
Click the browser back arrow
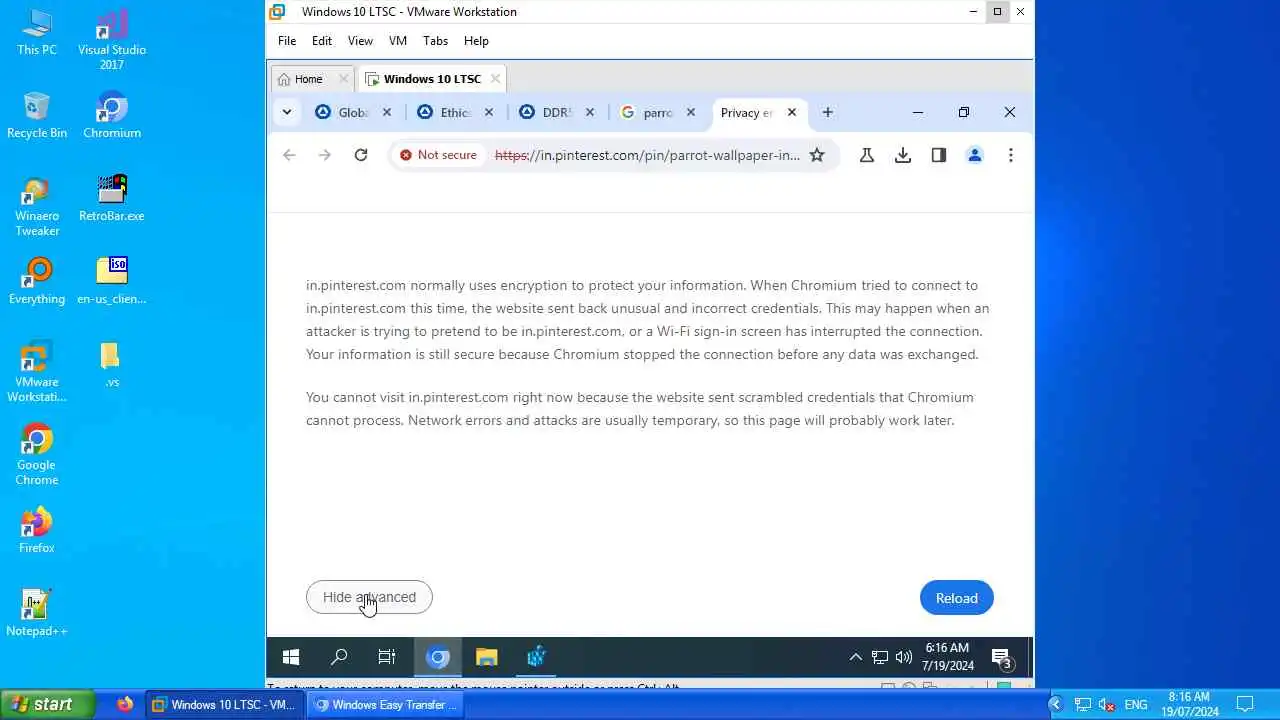pyautogui.click(x=289, y=155)
